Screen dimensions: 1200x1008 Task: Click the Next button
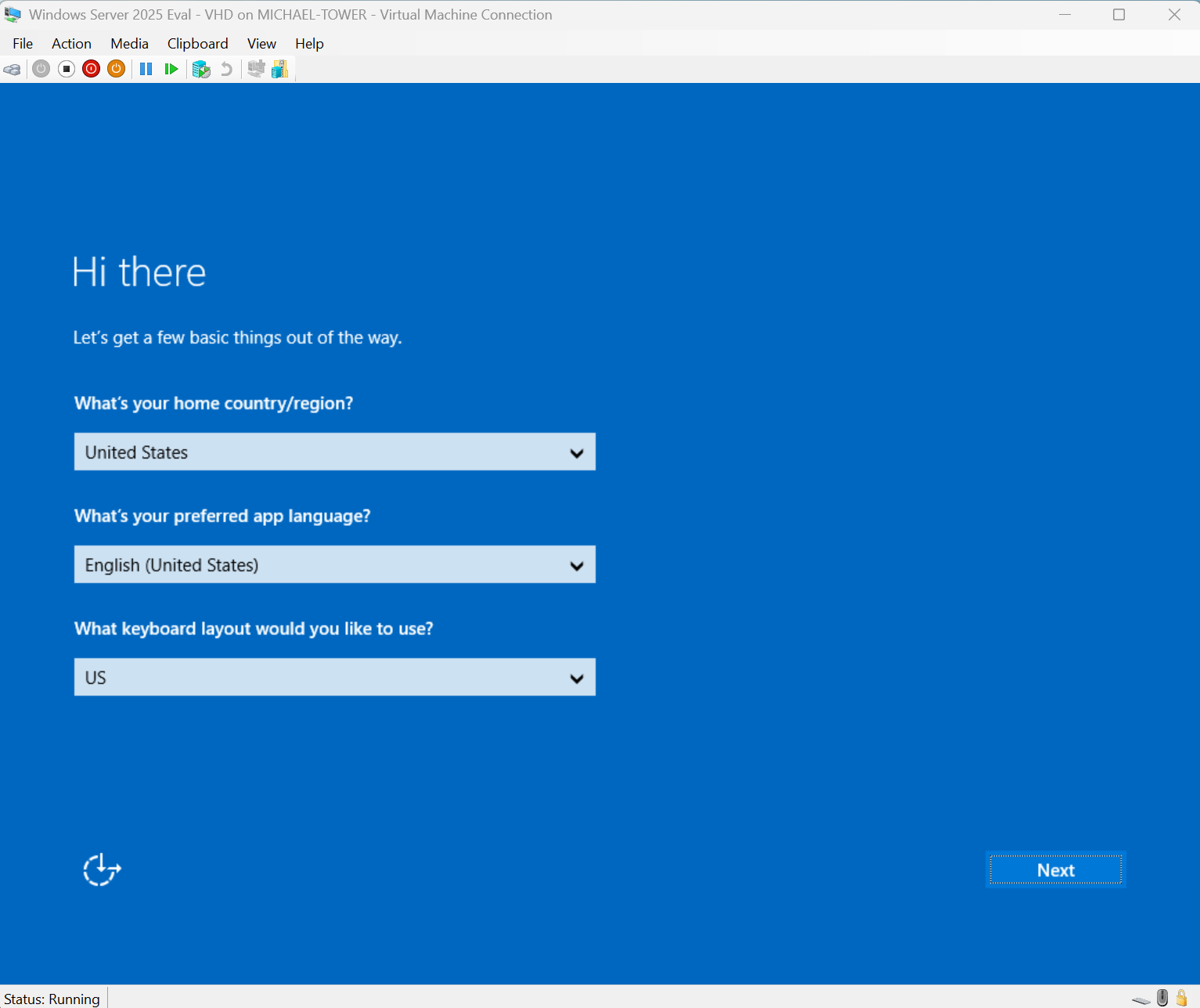[x=1055, y=869]
